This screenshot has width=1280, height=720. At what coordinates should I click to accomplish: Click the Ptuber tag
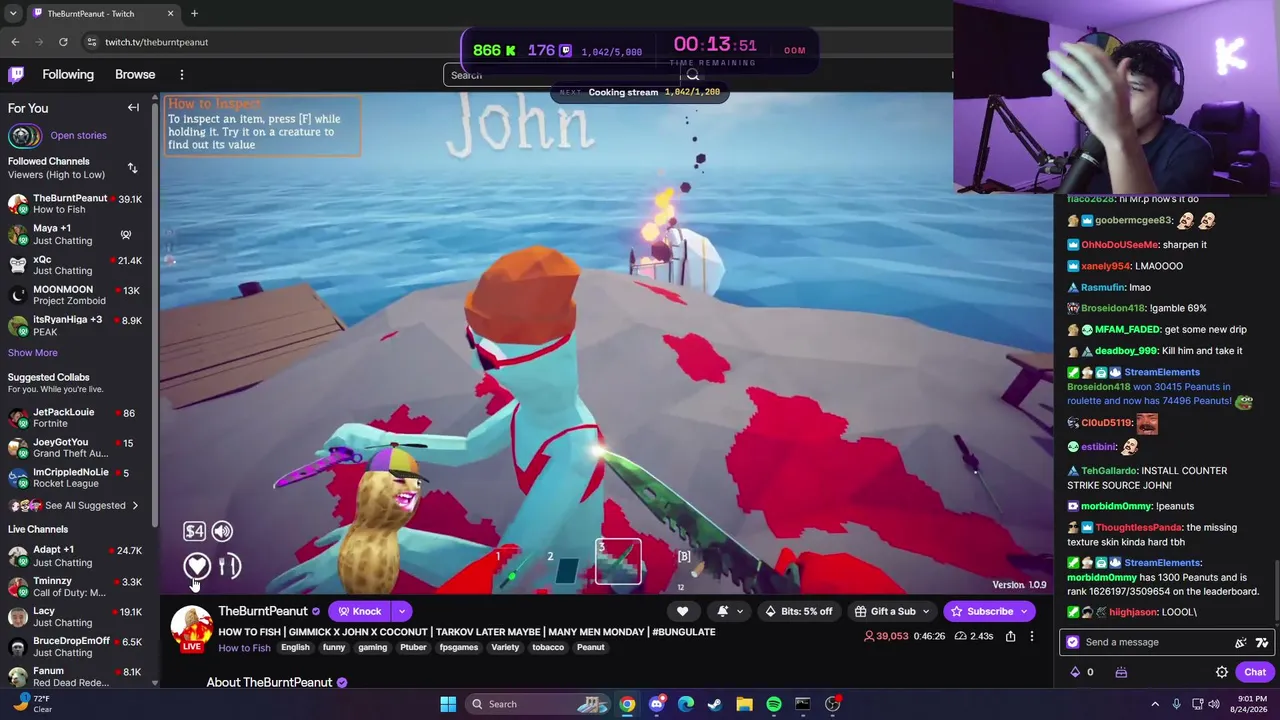coord(413,648)
